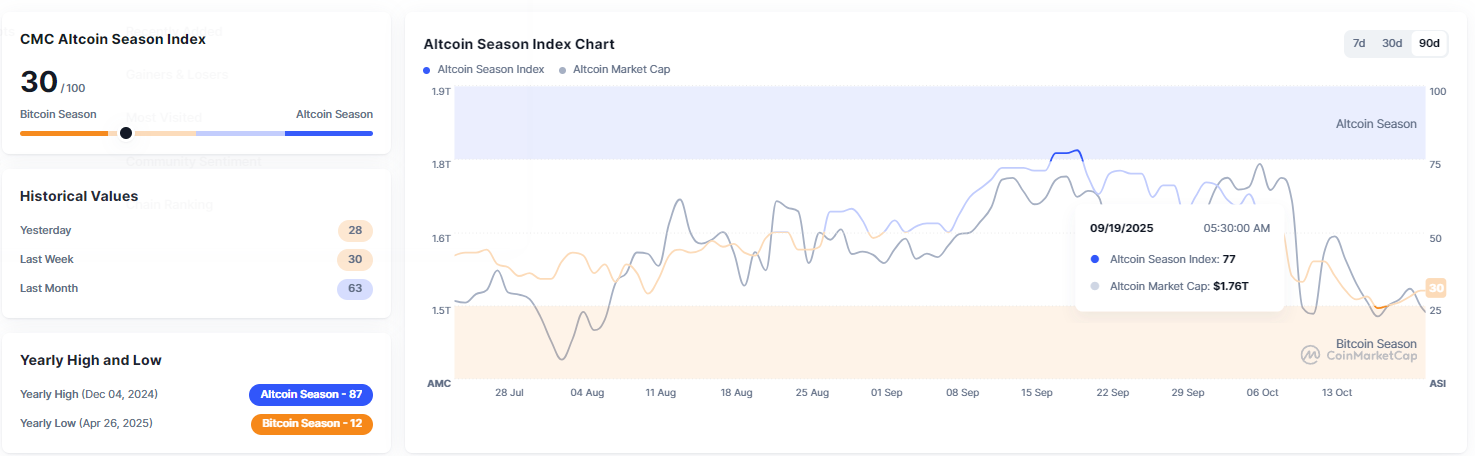
Task: Click the gray Market Cap tooltip dot
Action: point(1095,286)
